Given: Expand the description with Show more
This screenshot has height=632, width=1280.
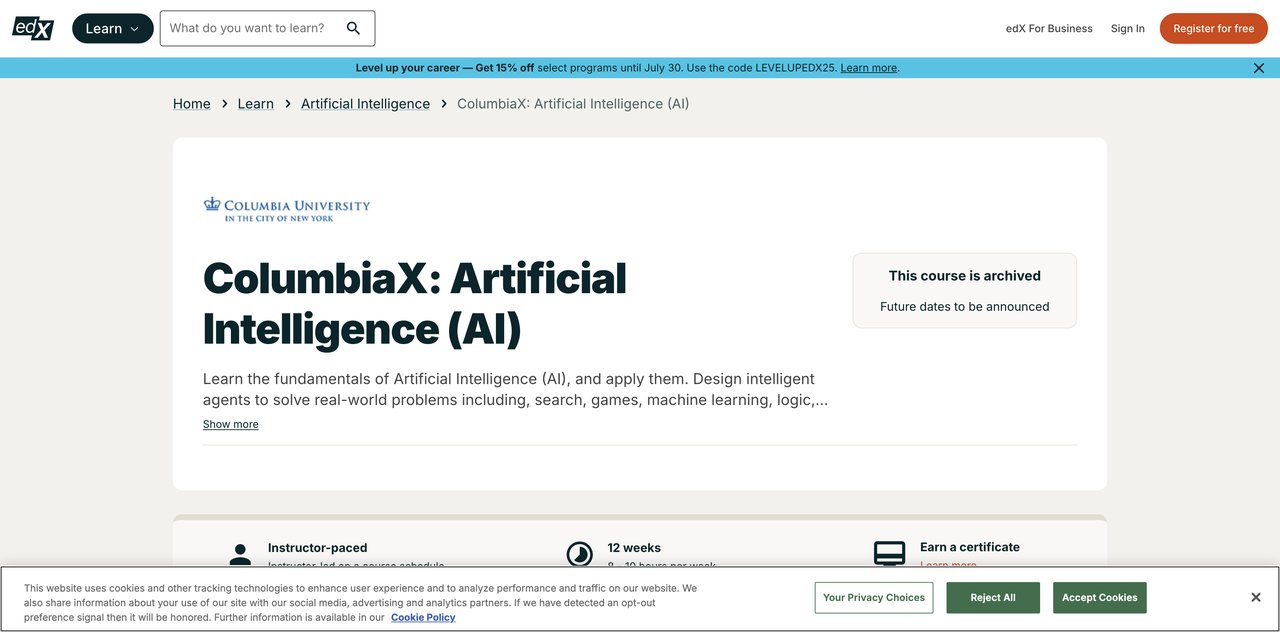Looking at the screenshot, I should pyautogui.click(x=230, y=424).
